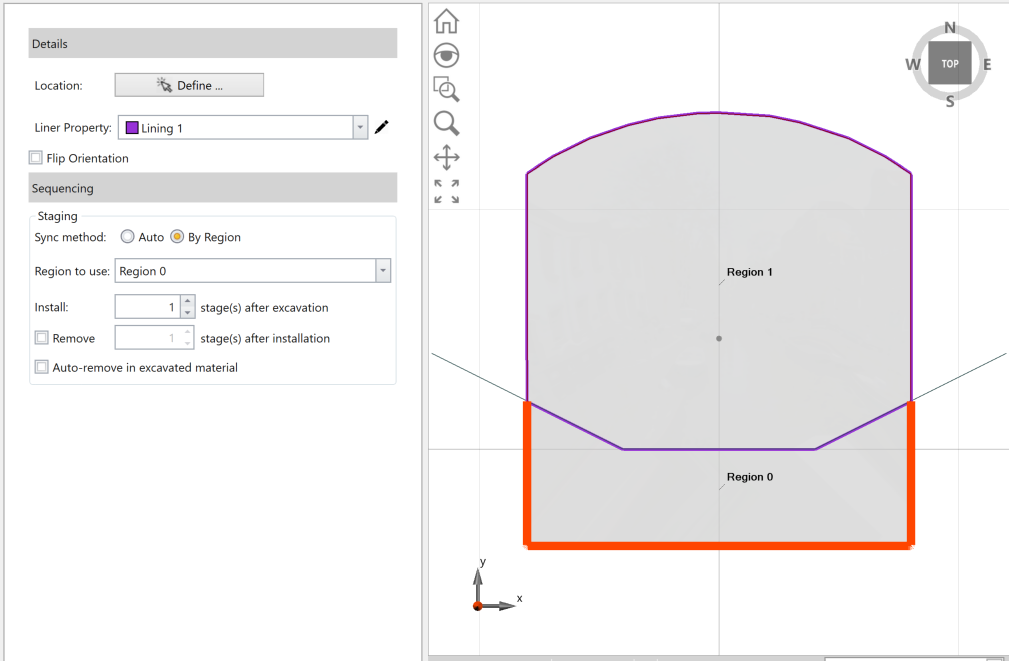Enable the Remove checkbox
This screenshot has width=1009, height=661.
point(42,338)
